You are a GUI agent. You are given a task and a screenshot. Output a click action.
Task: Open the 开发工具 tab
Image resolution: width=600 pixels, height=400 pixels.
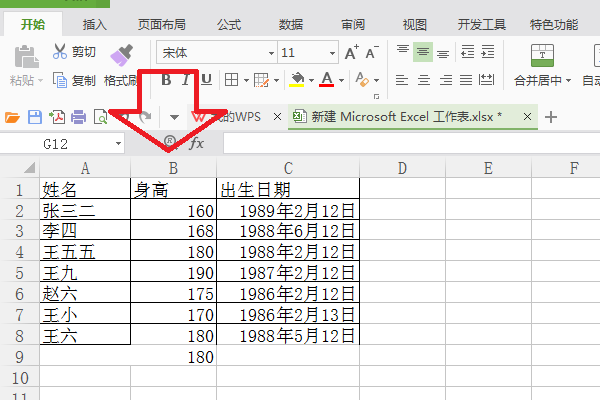click(x=482, y=25)
